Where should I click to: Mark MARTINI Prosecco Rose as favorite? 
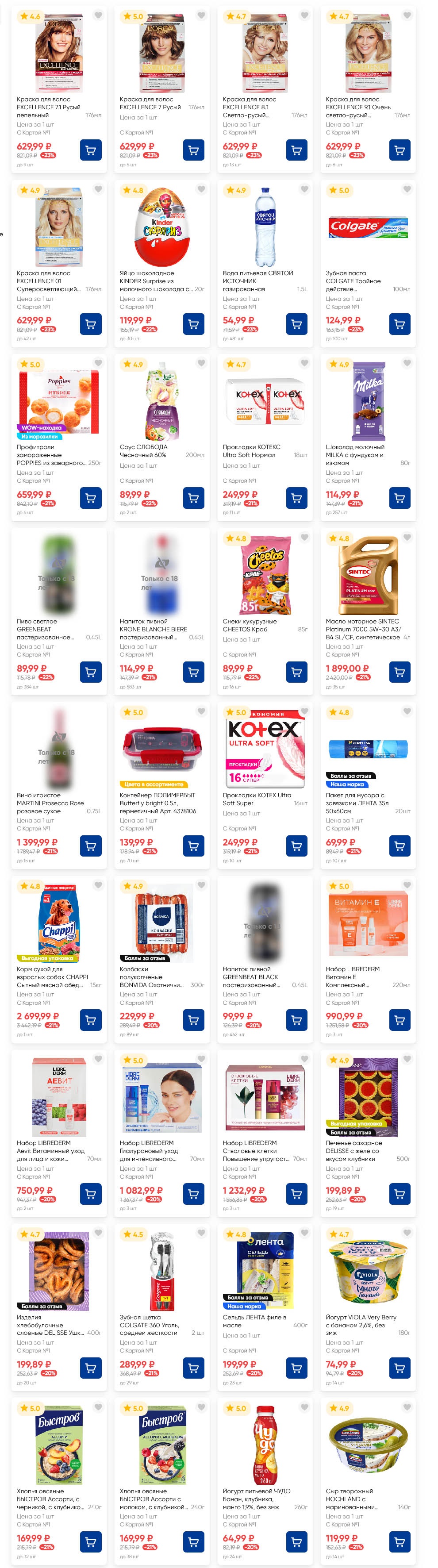(x=99, y=711)
